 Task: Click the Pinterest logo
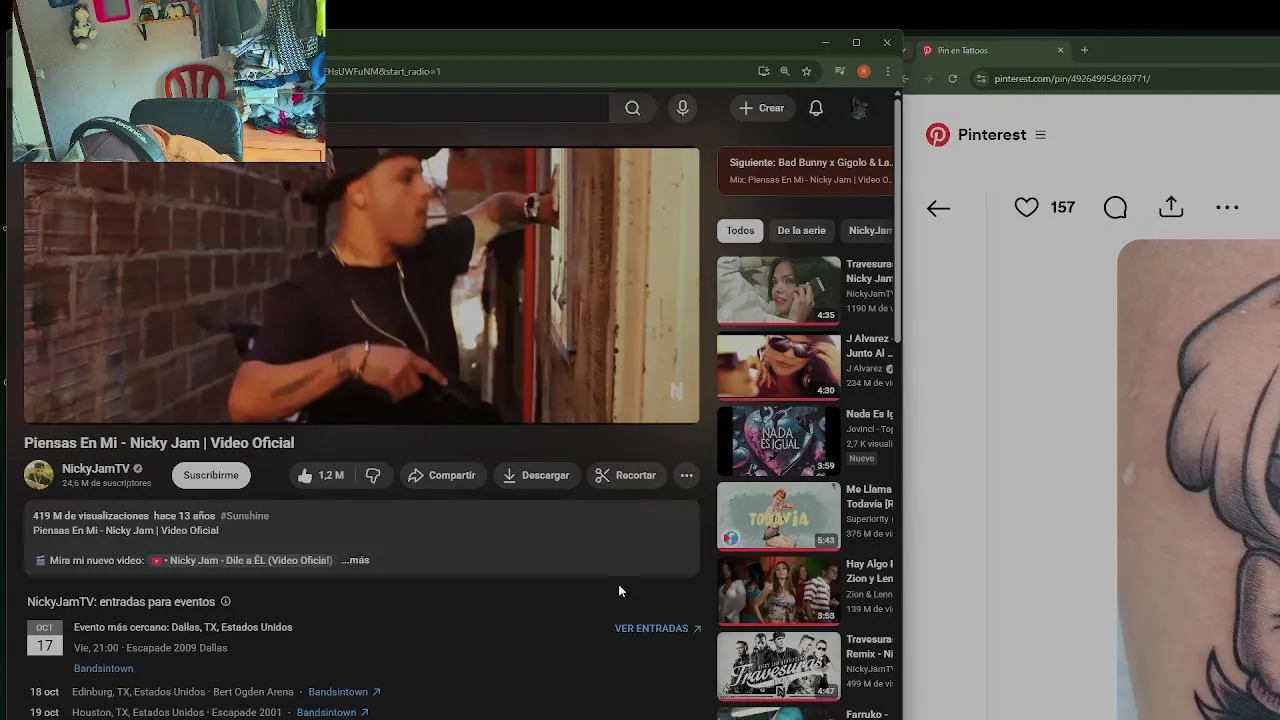coord(937,135)
